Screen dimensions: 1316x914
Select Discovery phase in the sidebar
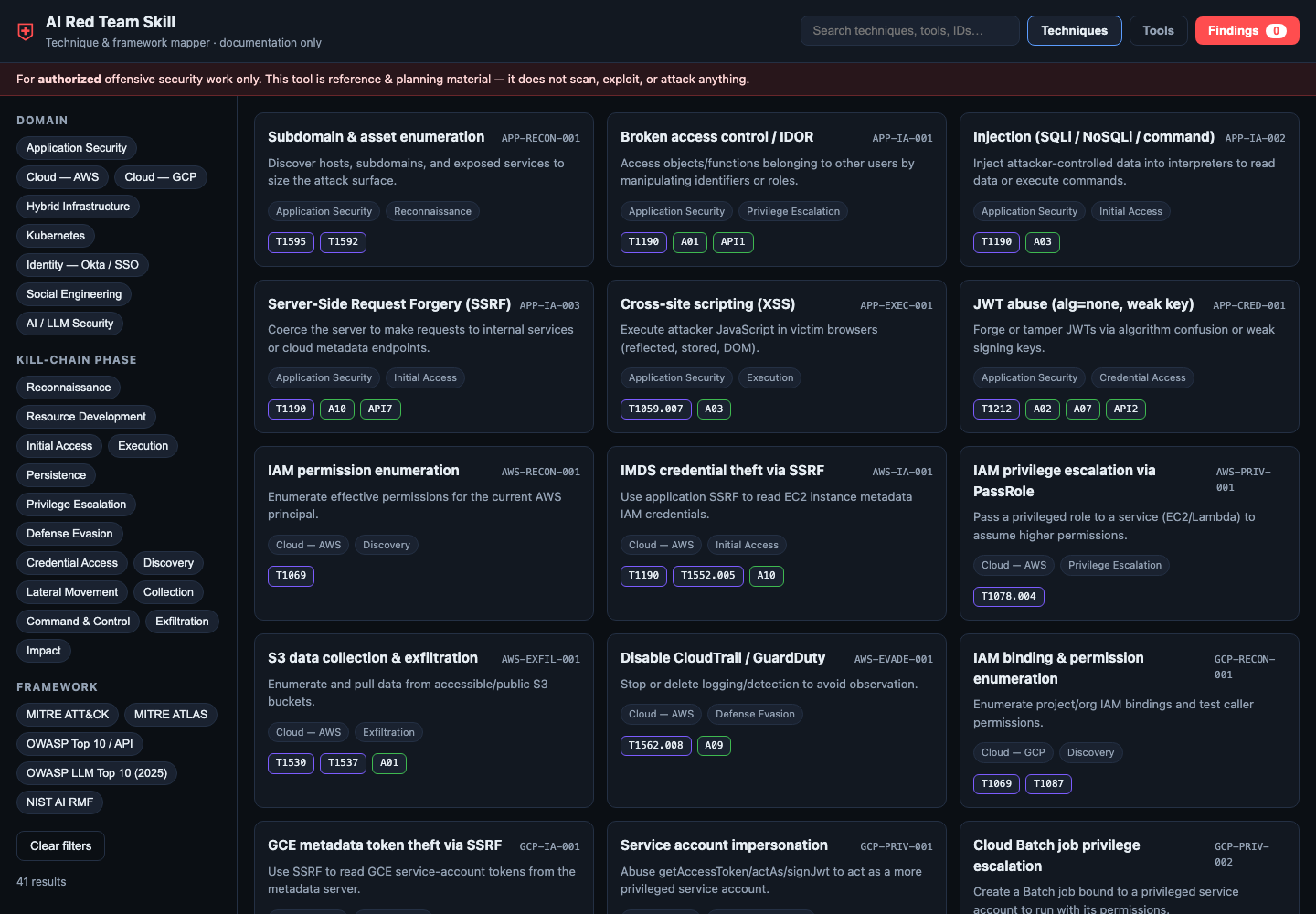click(x=169, y=563)
